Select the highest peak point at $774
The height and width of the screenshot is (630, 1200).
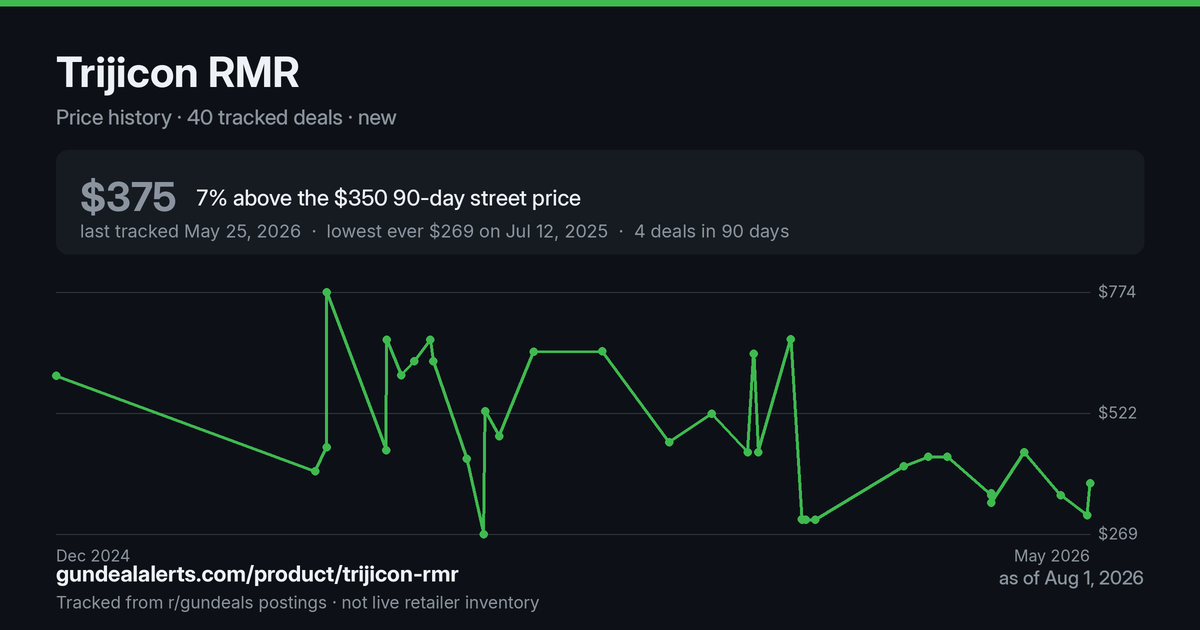click(327, 292)
